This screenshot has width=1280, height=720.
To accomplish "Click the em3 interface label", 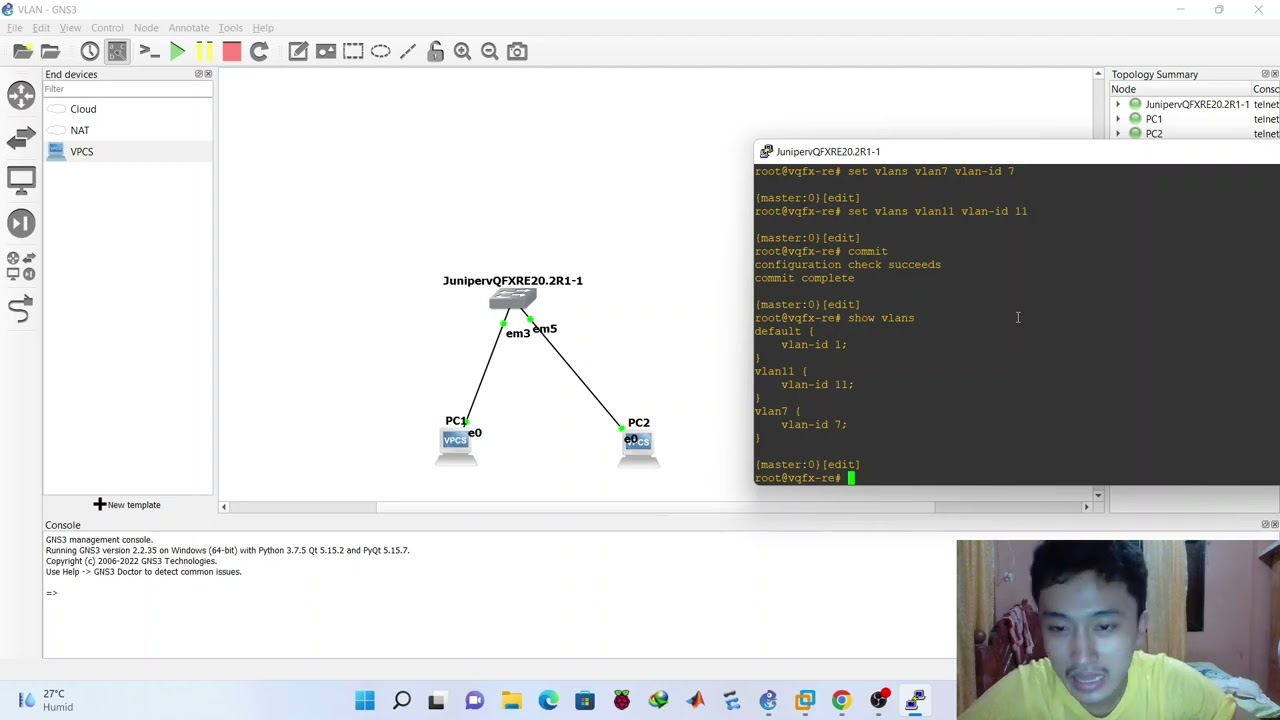I will tap(517, 334).
